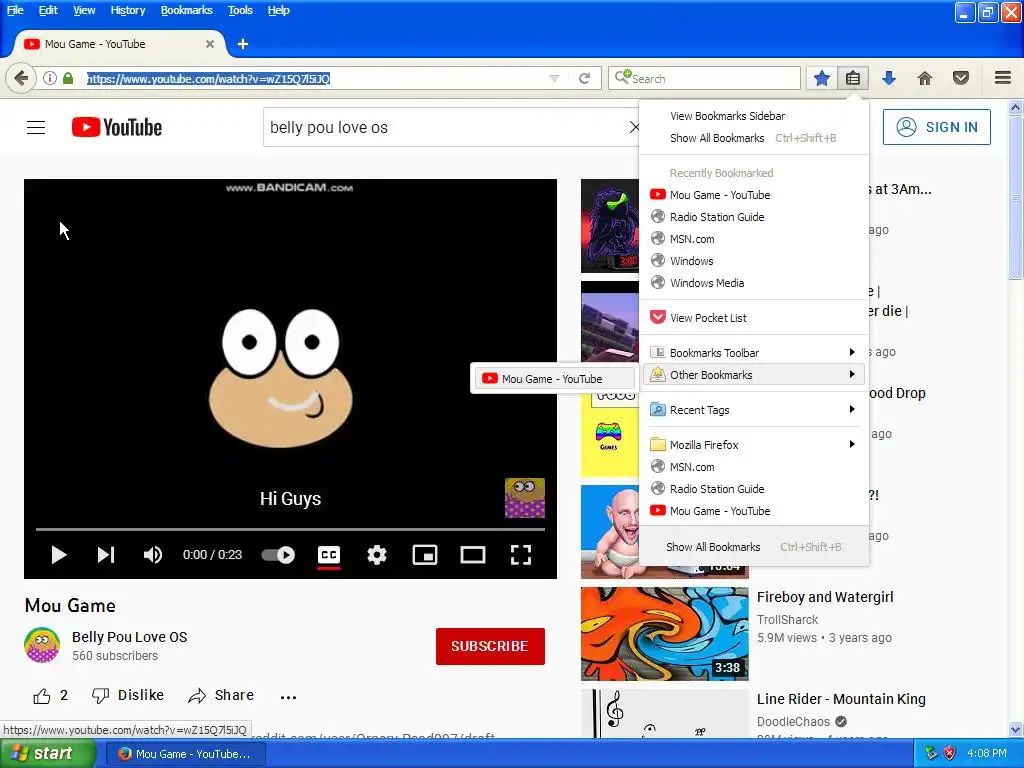Share the Mou Game video
The image size is (1024, 768).
(221, 696)
